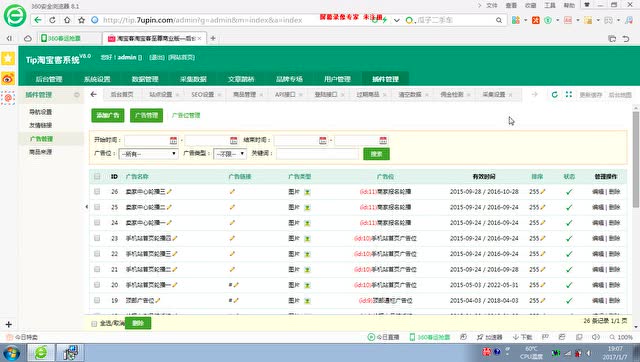Toggle green status checkmark for row ID 19
Screen dimensions: 640x362
[x=569, y=300]
